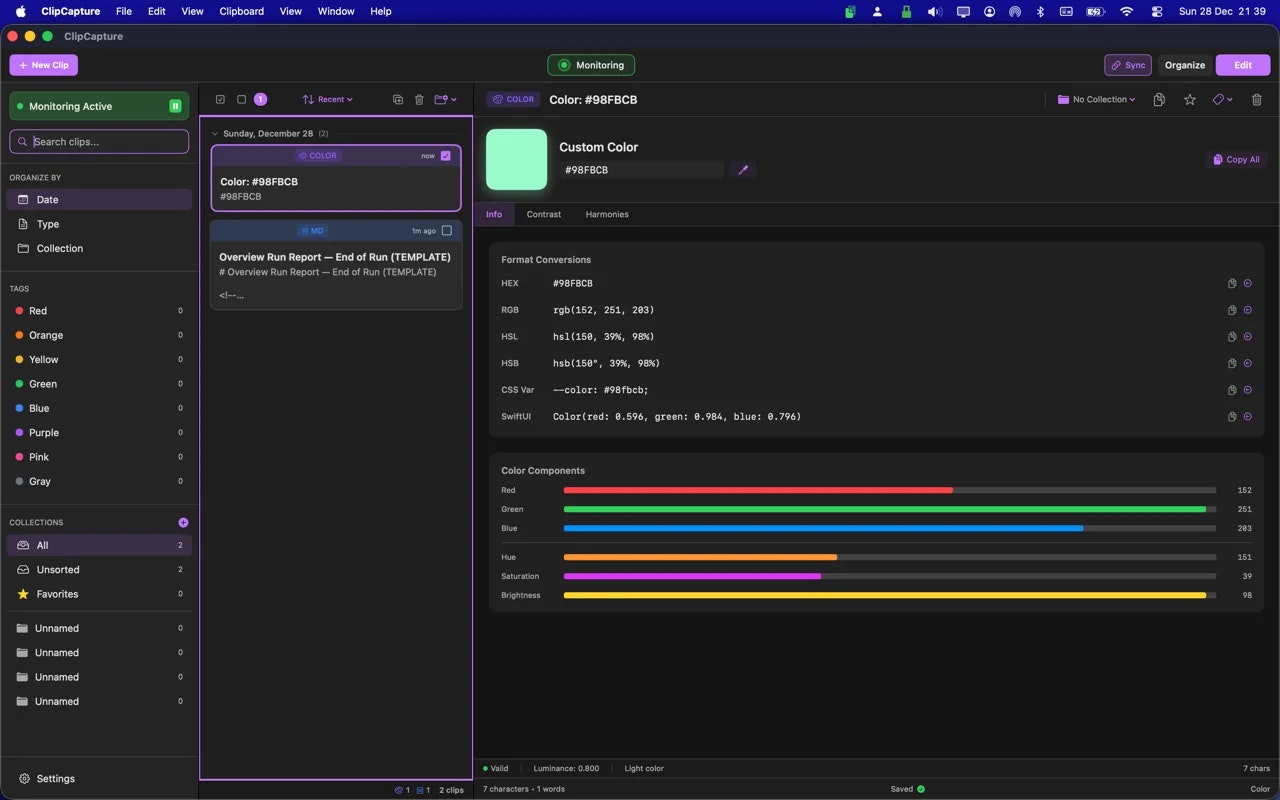Viewport: 1280px width, 800px height.
Task: Check the checkbox on the Color clip card
Action: [445, 156]
